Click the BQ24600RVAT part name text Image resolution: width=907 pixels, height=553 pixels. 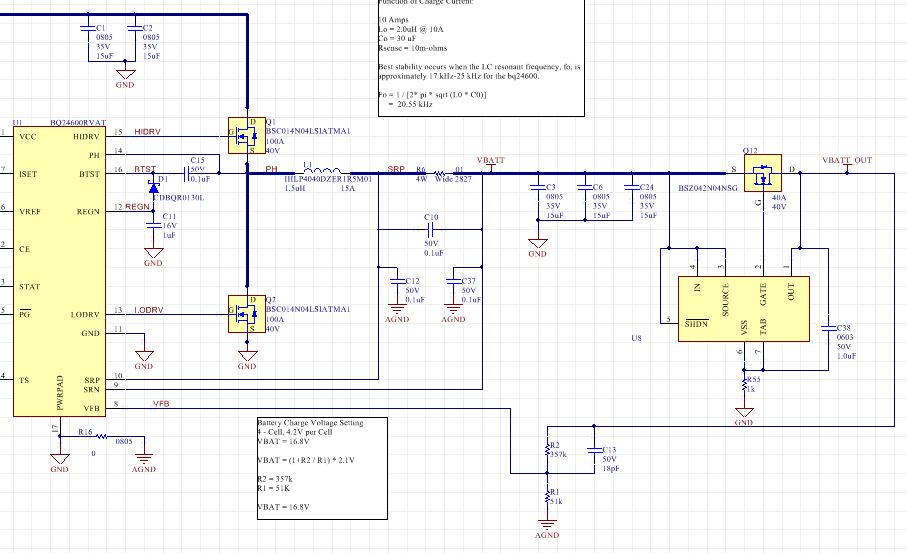click(78, 123)
